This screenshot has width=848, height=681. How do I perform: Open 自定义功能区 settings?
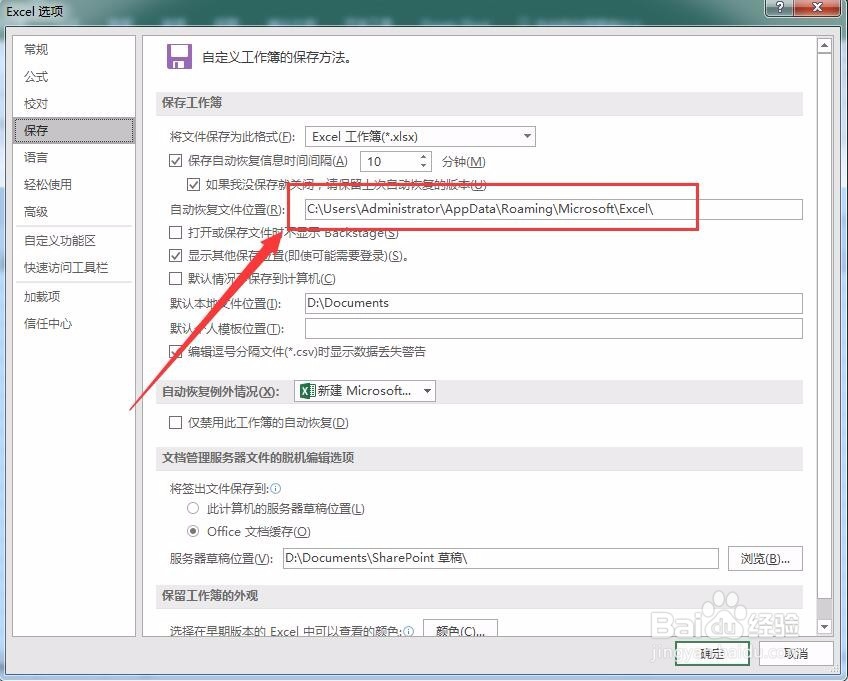pyautogui.click(x=74, y=240)
